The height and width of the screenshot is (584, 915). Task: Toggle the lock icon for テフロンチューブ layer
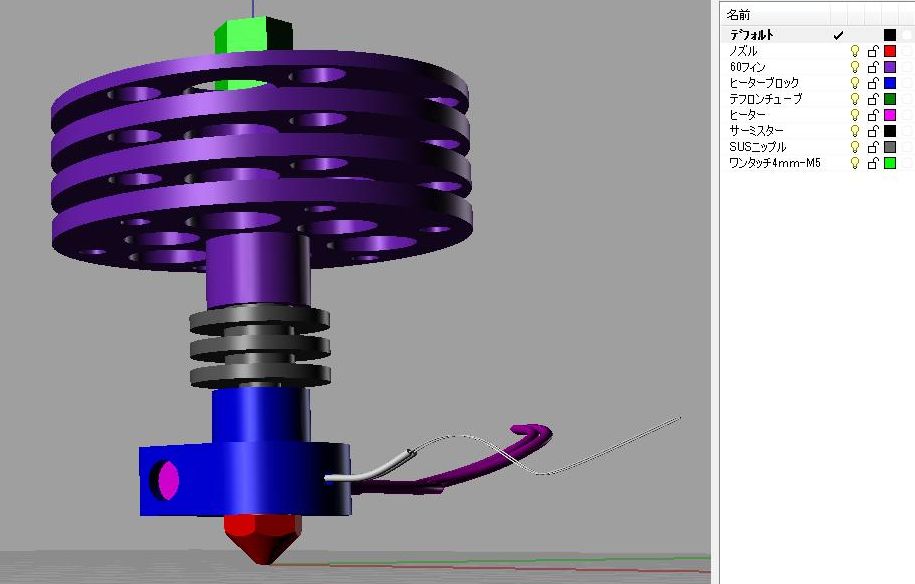(872, 99)
